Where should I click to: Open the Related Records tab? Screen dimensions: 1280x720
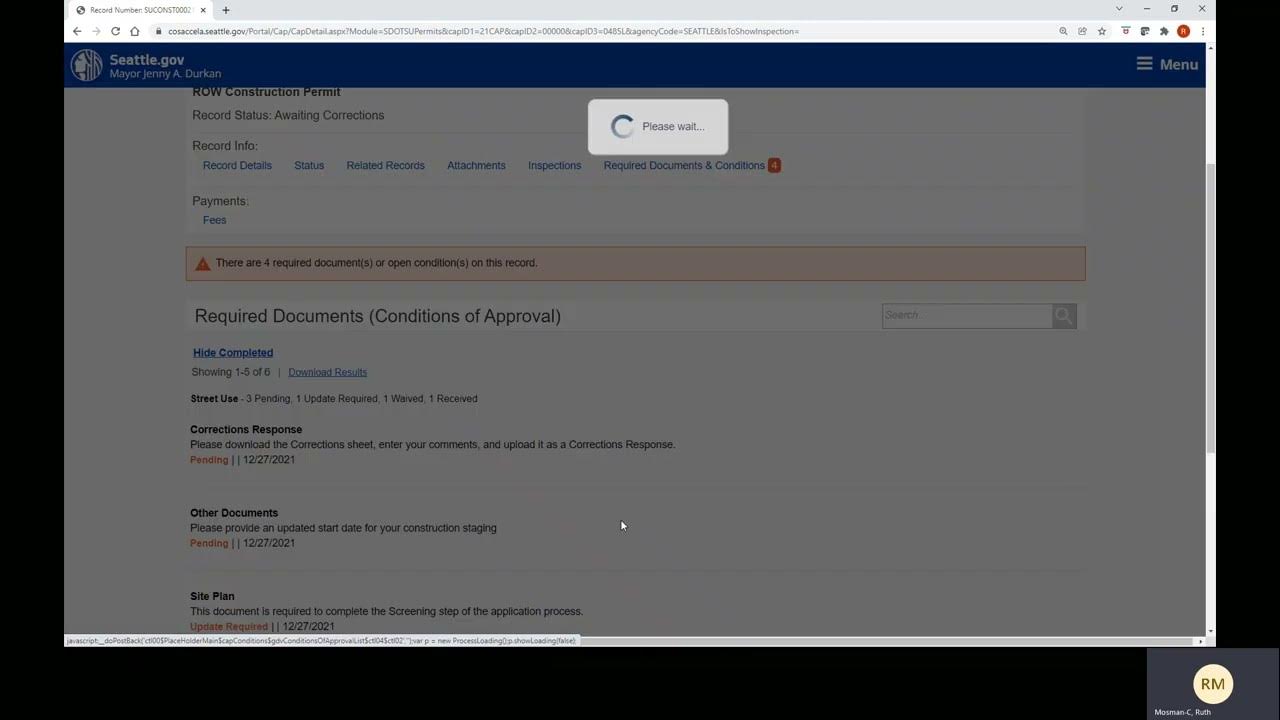point(385,165)
